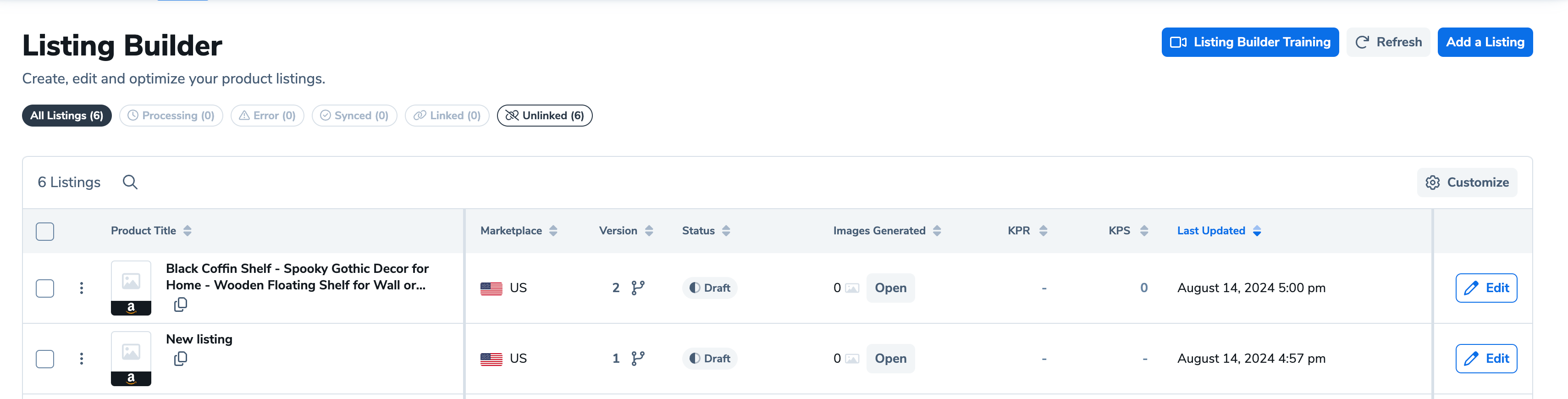Check the Black Coffin Shelf listing checkbox
Screen dimensions: 1568x399
tap(45, 288)
